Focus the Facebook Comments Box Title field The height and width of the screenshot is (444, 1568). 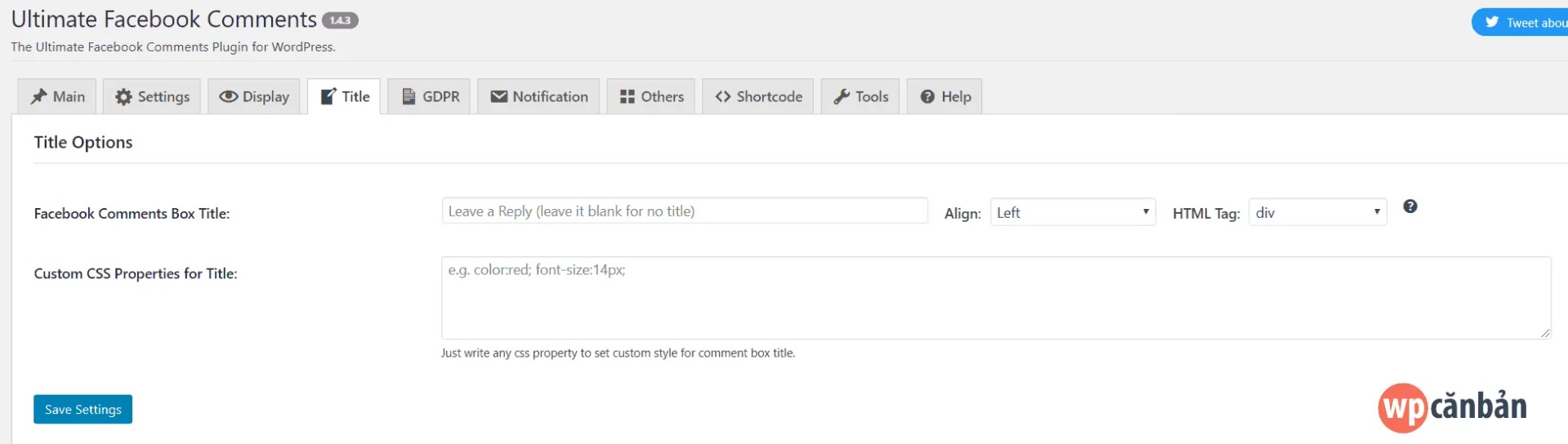tap(684, 211)
